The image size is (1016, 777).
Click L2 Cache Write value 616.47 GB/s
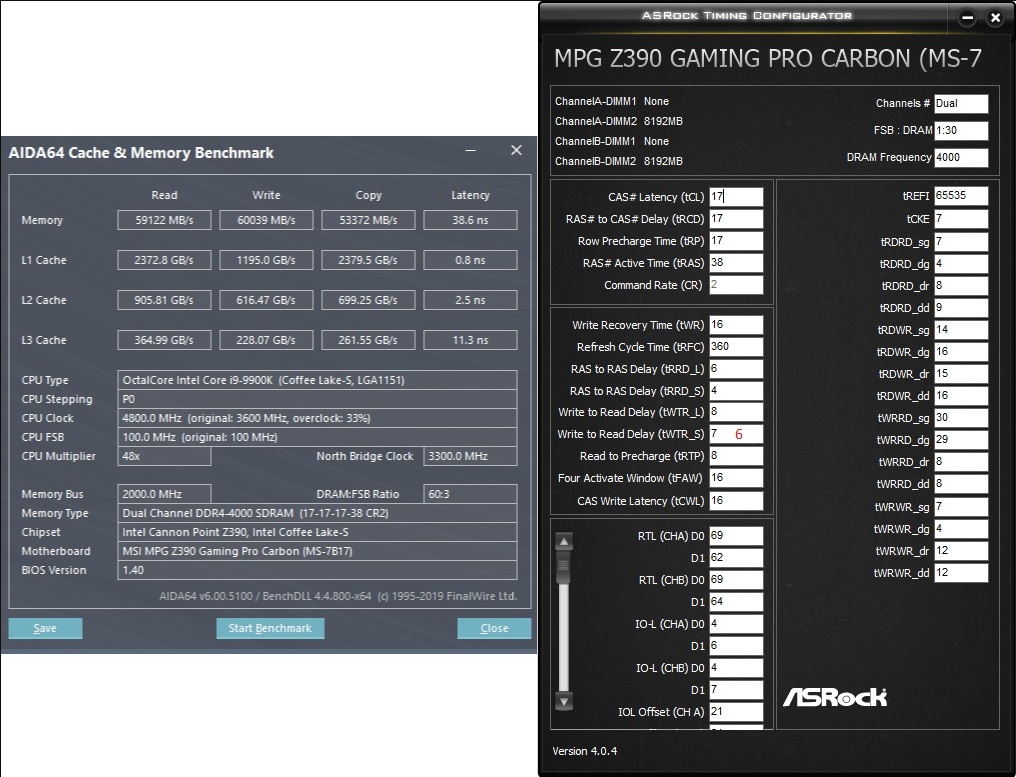[x=266, y=301]
